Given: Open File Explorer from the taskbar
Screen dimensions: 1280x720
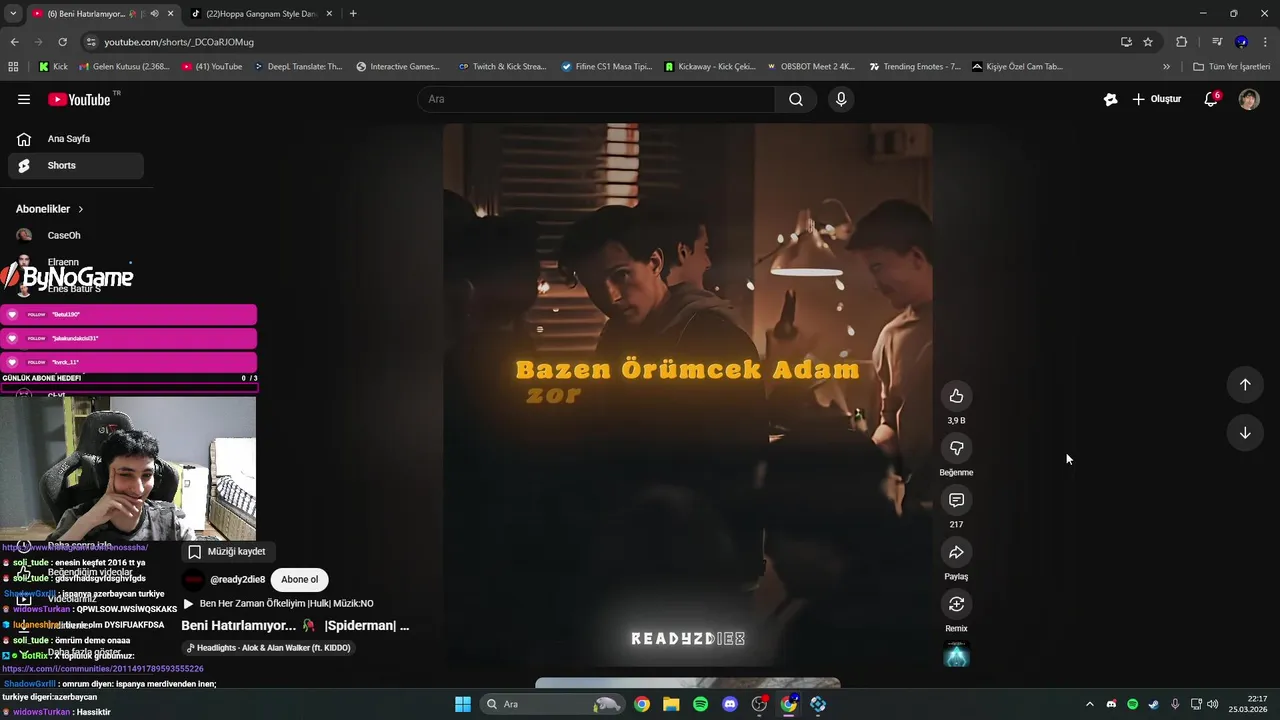Looking at the screenshot, I should [x=671, y=704].
